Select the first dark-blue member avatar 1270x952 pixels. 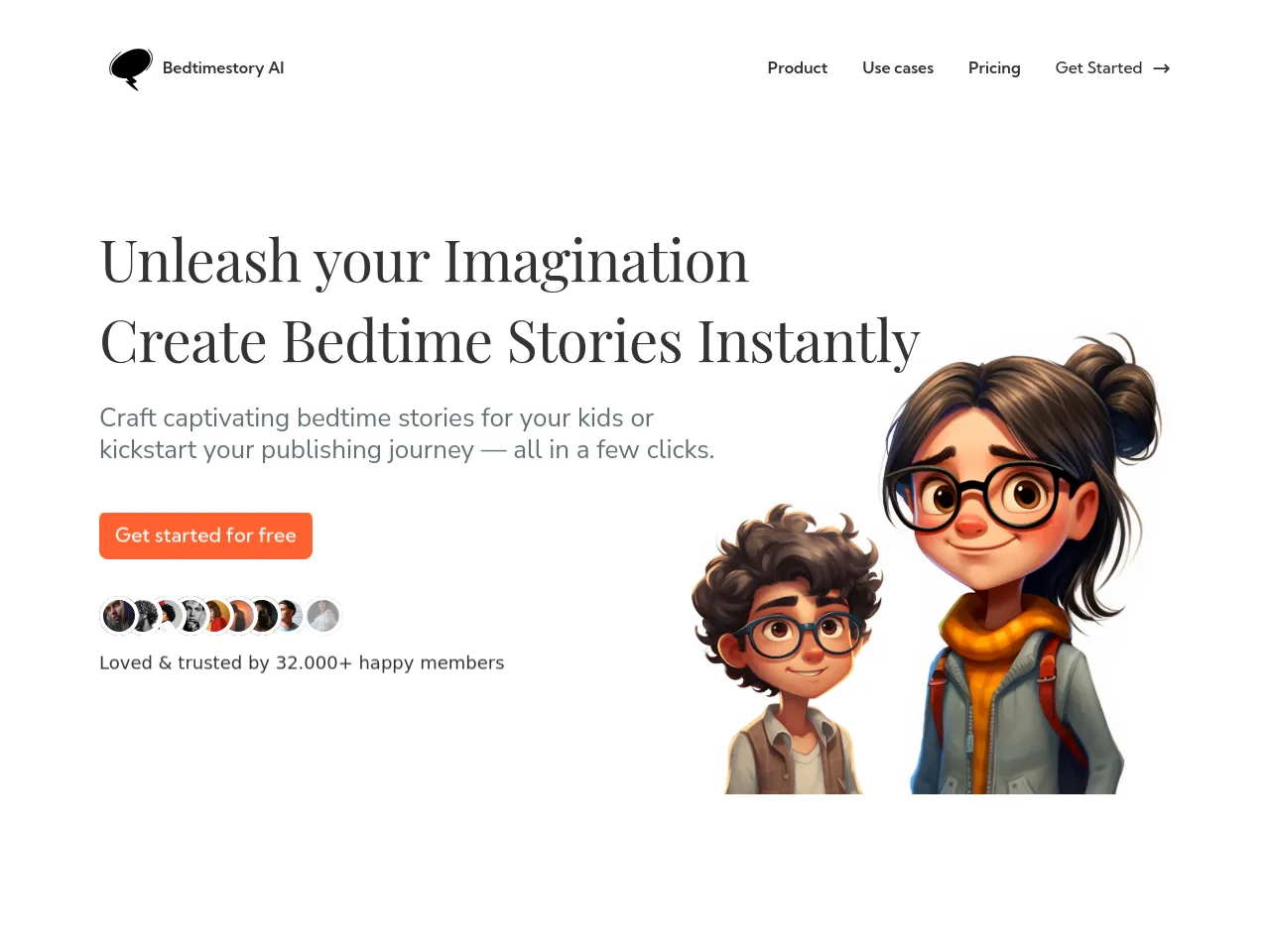click(119, 616)
